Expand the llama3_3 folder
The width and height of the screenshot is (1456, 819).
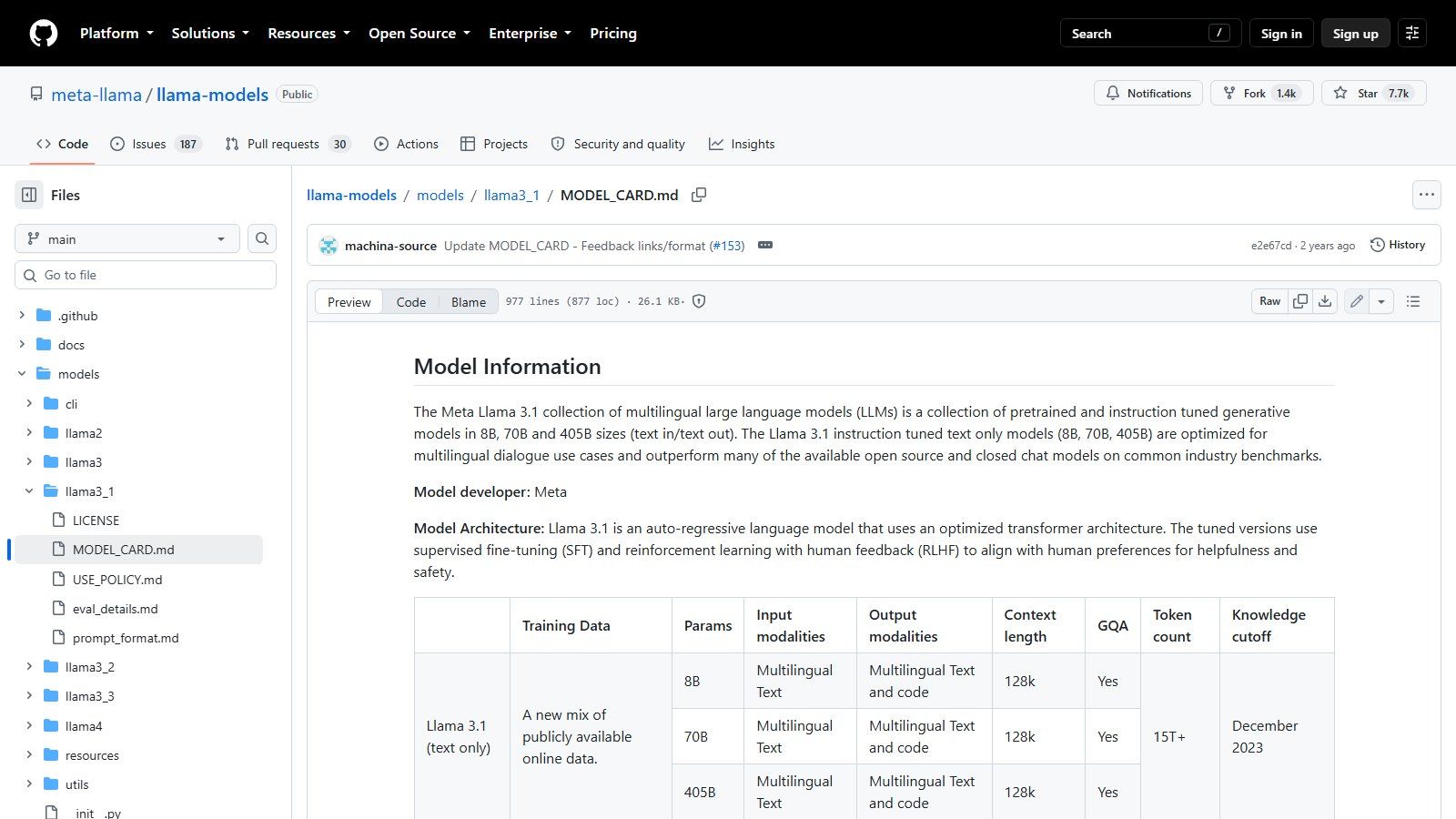29,696
